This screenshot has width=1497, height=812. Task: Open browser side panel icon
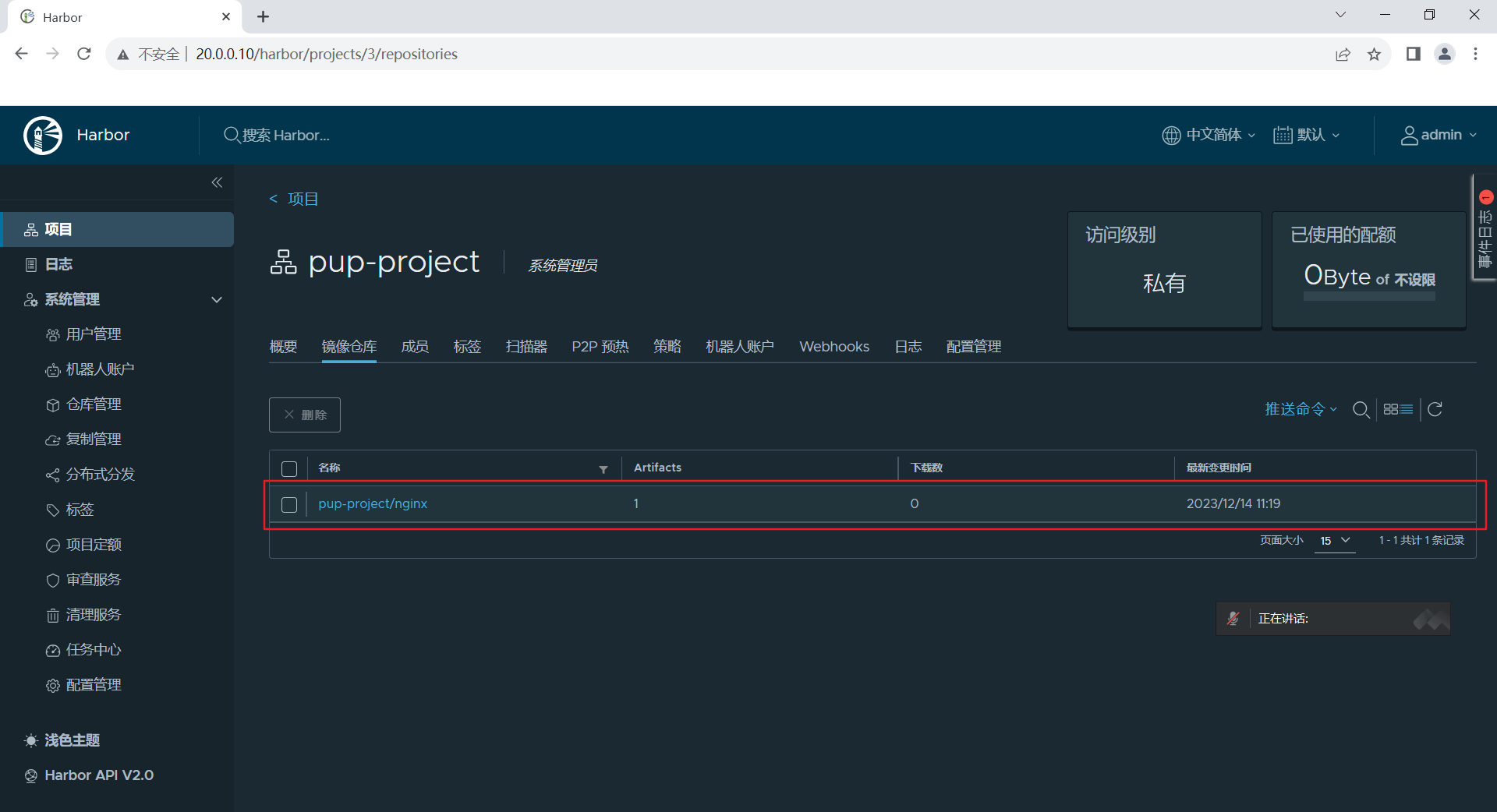pos(1413,54)
